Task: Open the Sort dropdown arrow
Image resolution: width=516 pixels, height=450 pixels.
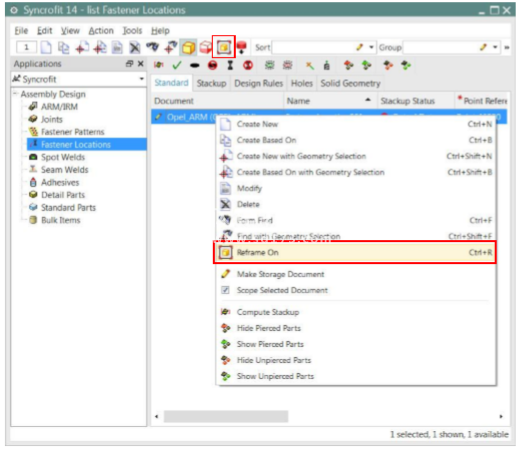Action: click(371, 47)
